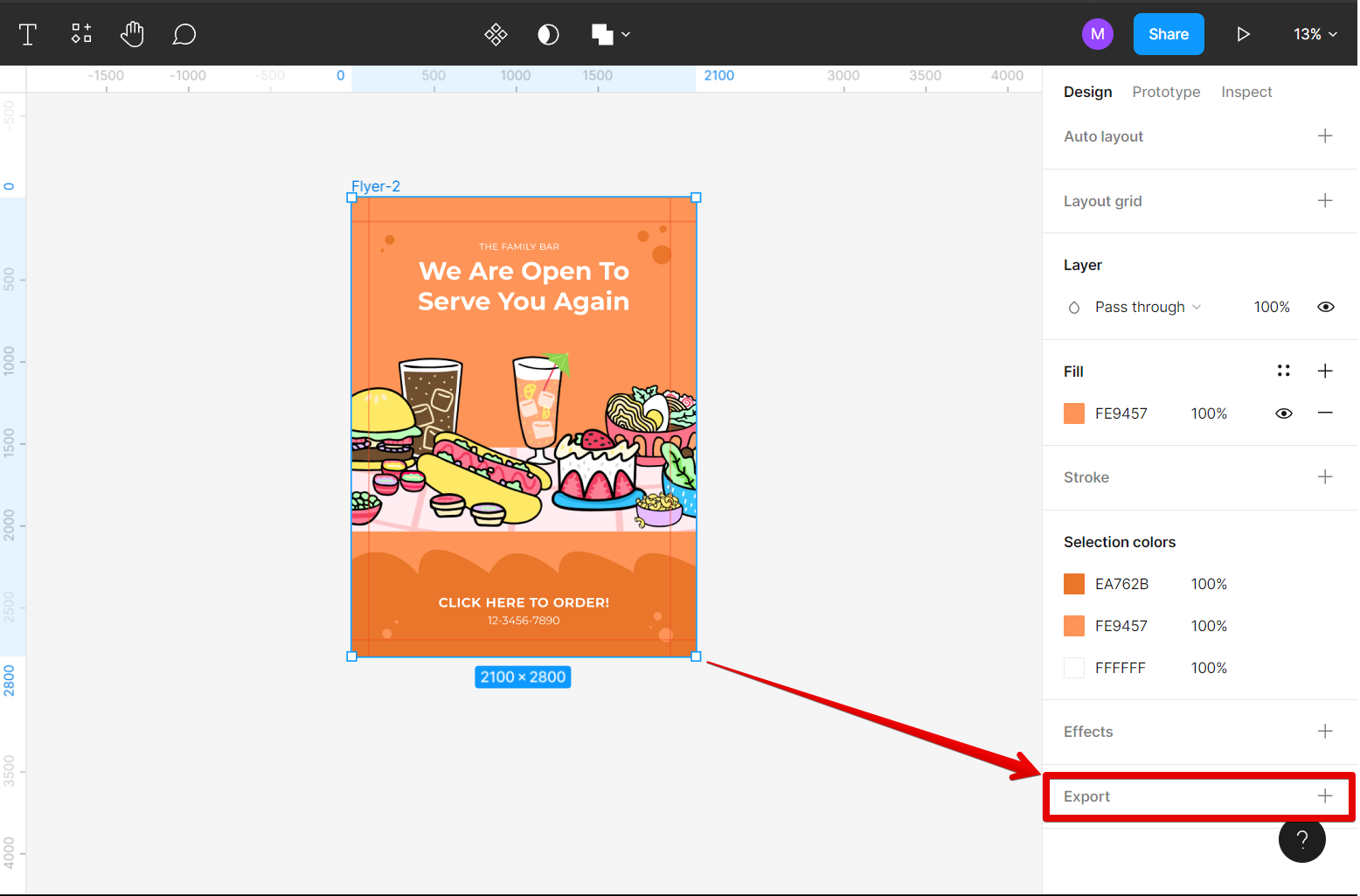Open the 13% zoom dropdown
Viewport: 1360px width, 896px height.
(1315, 34)
